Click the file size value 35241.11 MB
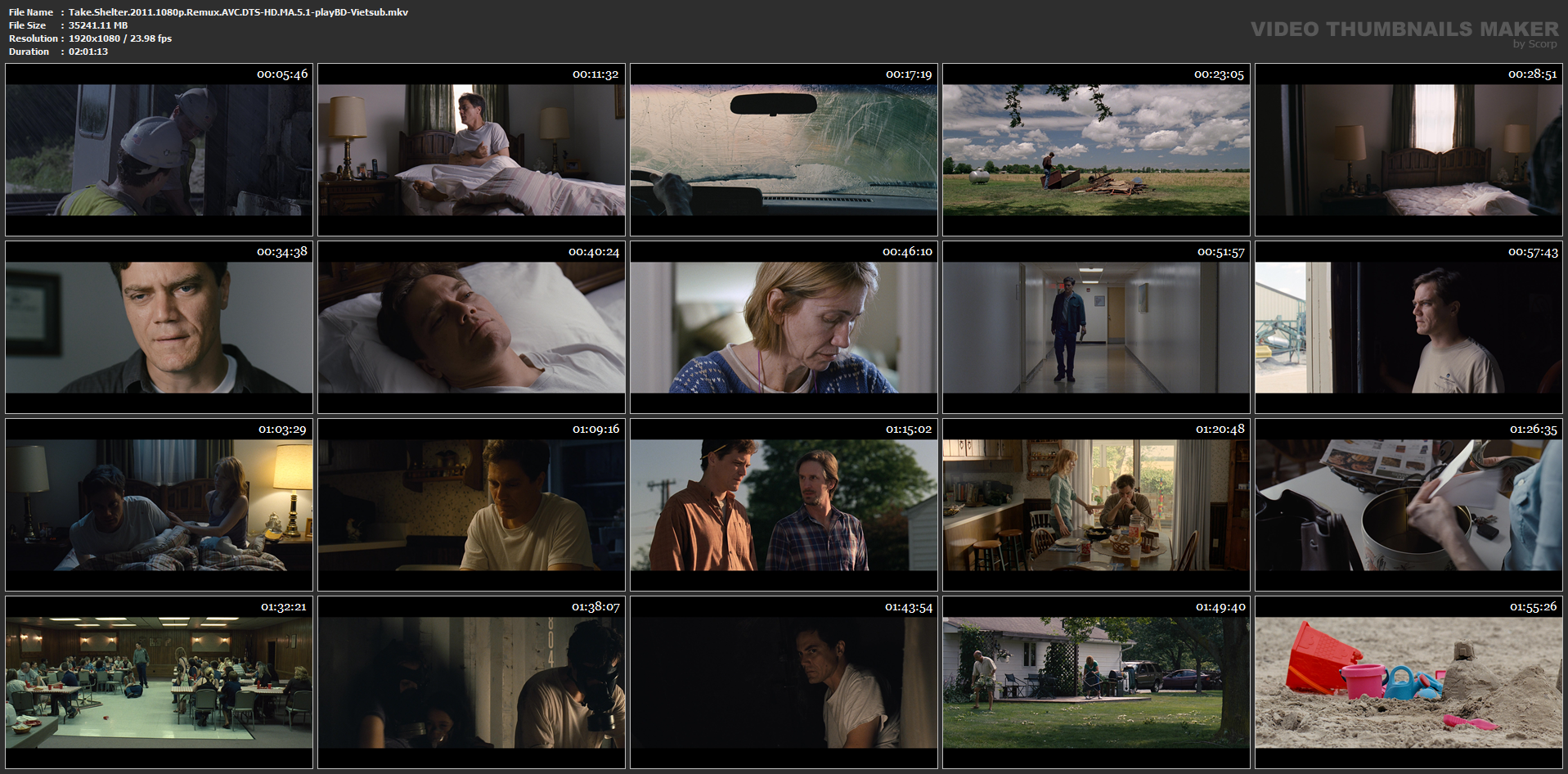Image resolution: width=1568 pixels, height=774 pixels. tap(98, 25)
